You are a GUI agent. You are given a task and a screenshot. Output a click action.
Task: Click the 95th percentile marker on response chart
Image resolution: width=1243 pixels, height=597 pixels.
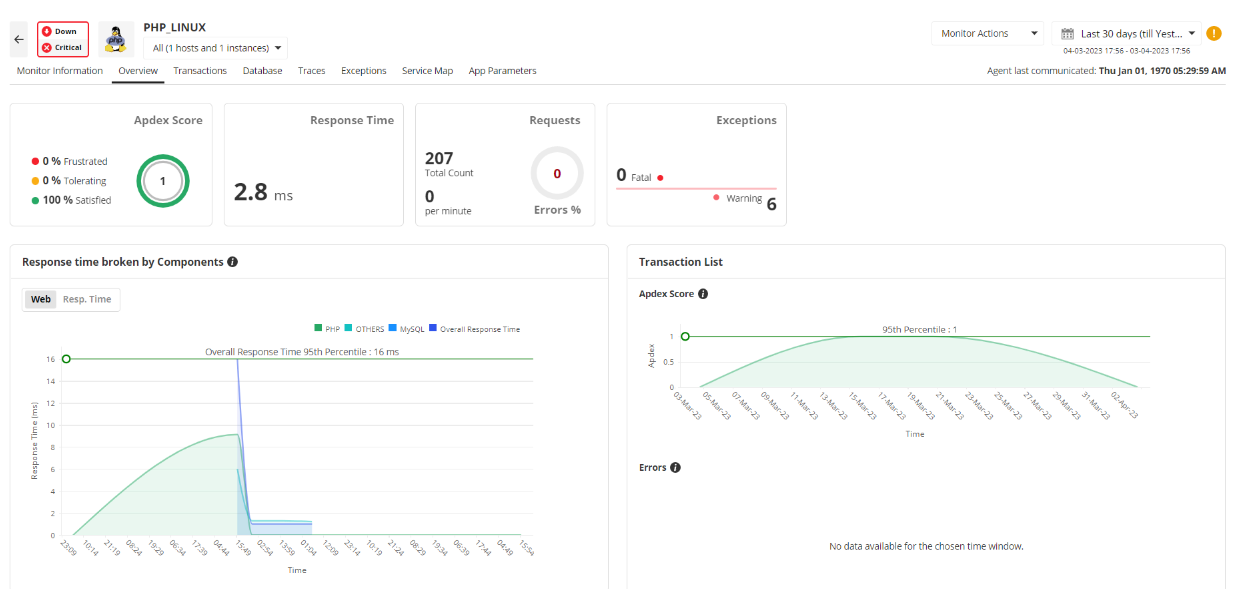pos(66,358)
